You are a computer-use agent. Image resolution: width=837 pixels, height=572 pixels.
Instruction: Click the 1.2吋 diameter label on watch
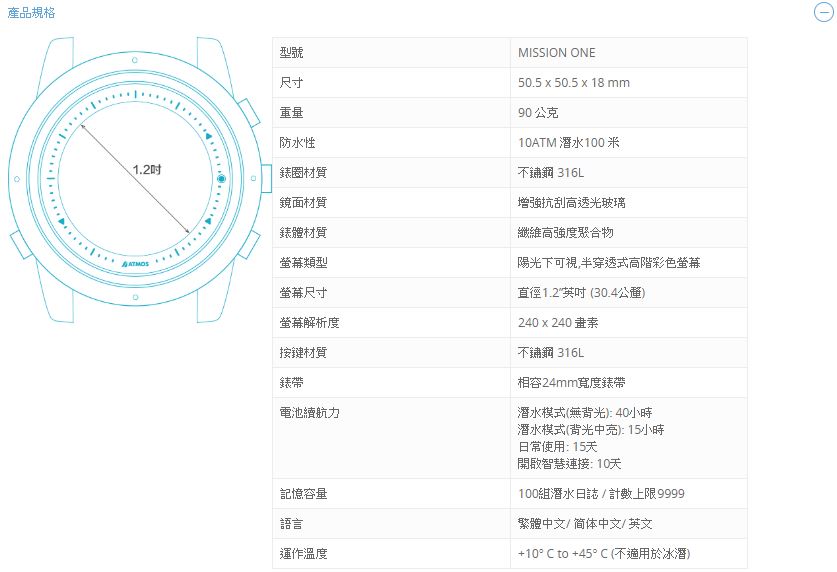147,170
